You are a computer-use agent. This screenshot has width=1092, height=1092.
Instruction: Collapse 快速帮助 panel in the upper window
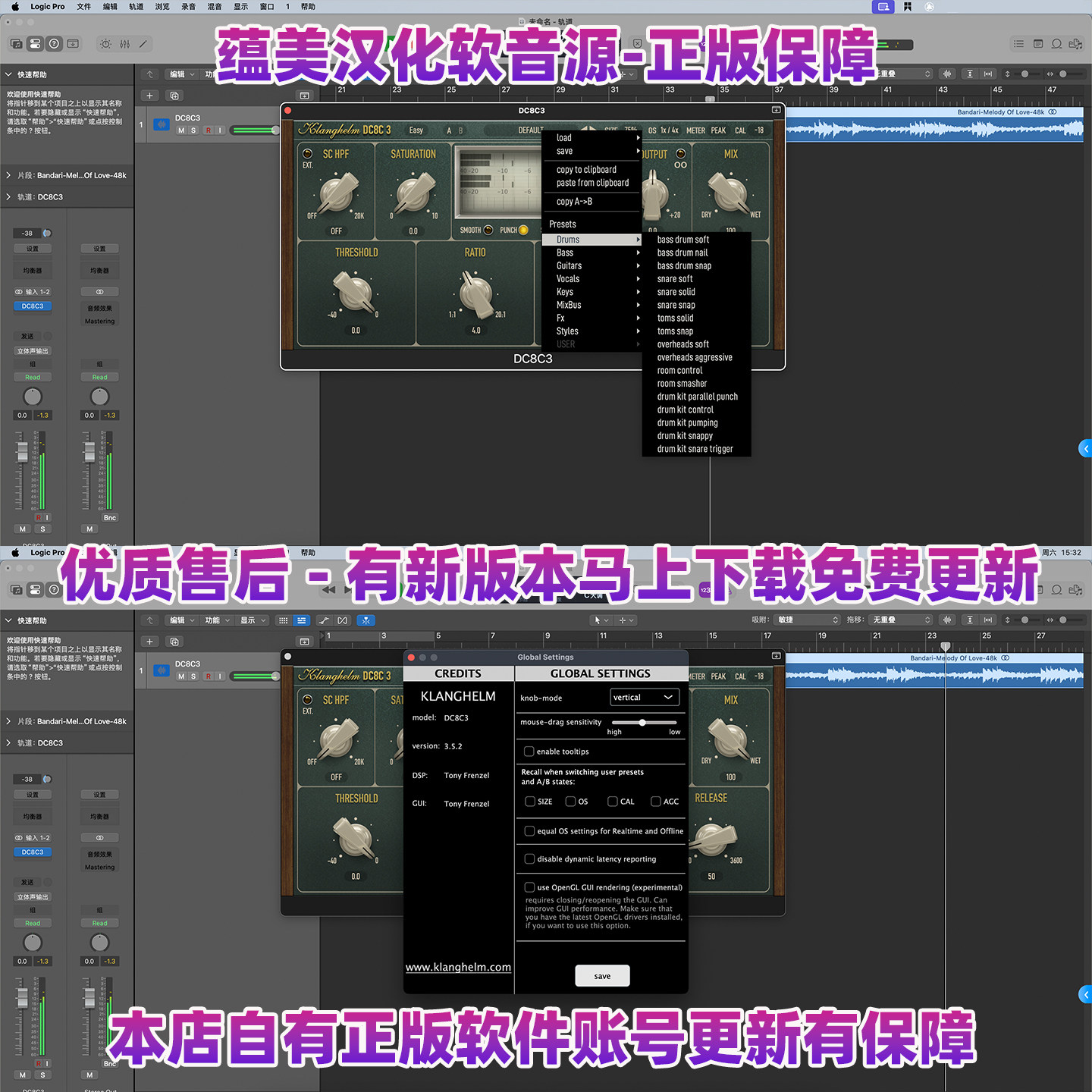[x=8, y=74]
